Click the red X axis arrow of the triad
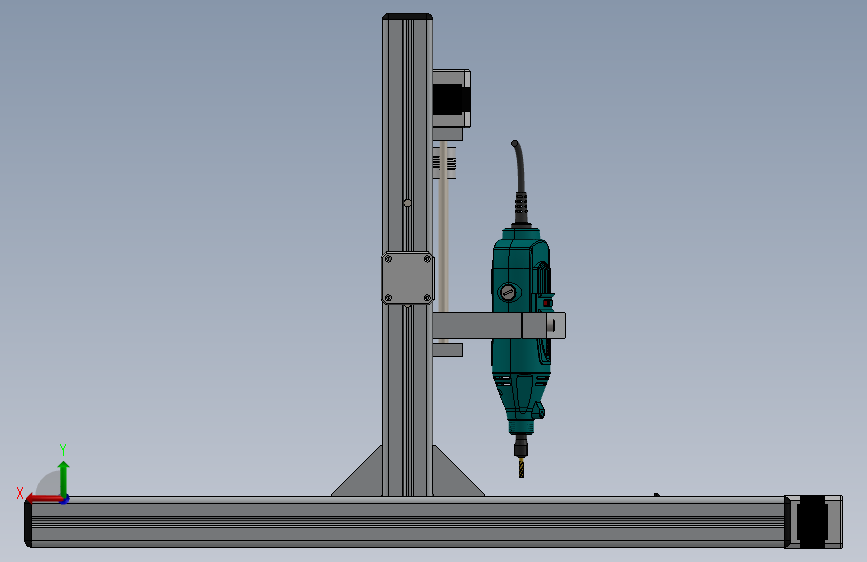This screenshot has width=867, height=562. (x=44, y=499)
